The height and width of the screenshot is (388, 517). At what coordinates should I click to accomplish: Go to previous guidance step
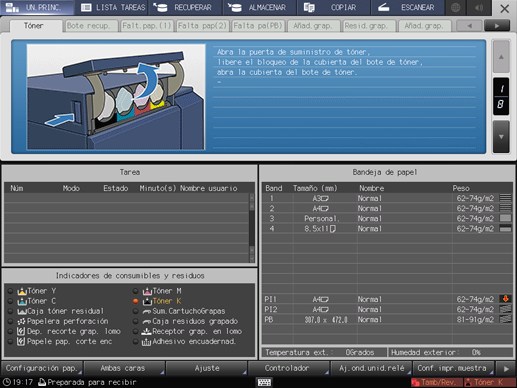pos(501,56)
